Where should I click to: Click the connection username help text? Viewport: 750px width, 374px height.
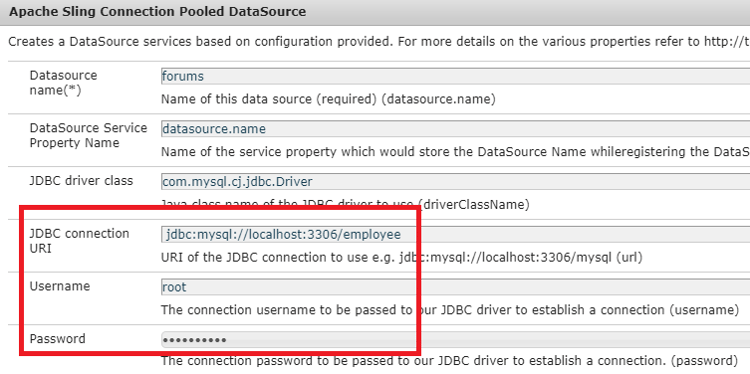pos(450,310)
